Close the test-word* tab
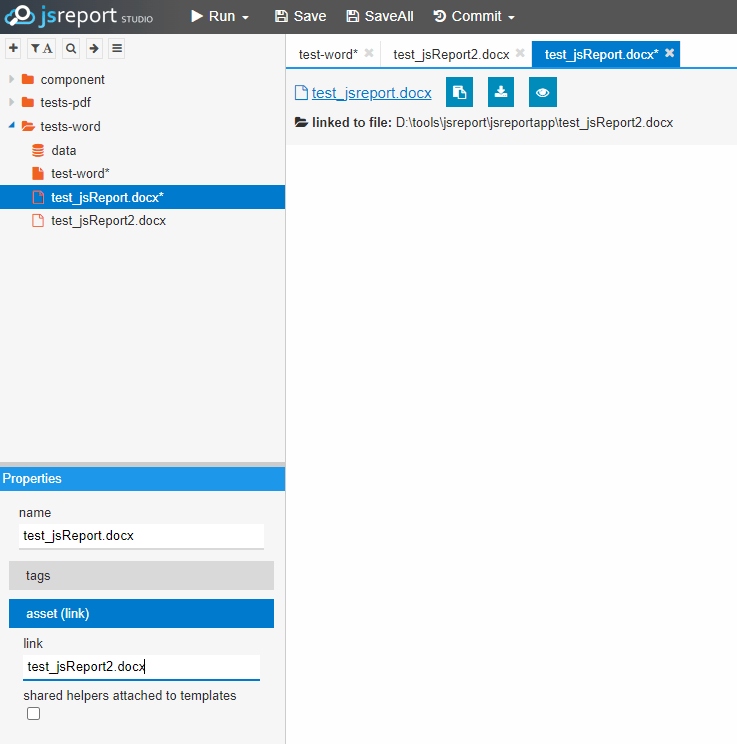This screenshot has height=744, width=737. pyautogui.click(x=369, y=53)
